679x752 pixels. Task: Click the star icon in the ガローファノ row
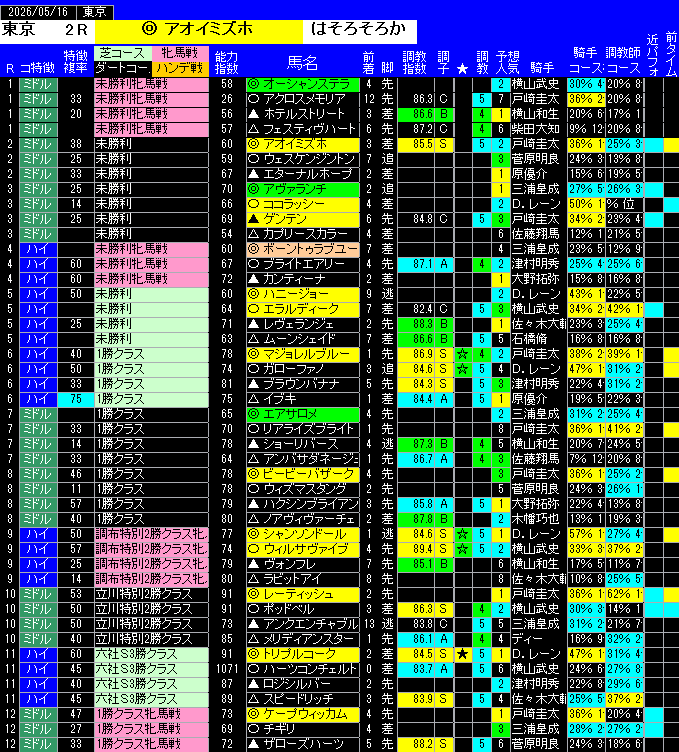(x=463, y=369)
